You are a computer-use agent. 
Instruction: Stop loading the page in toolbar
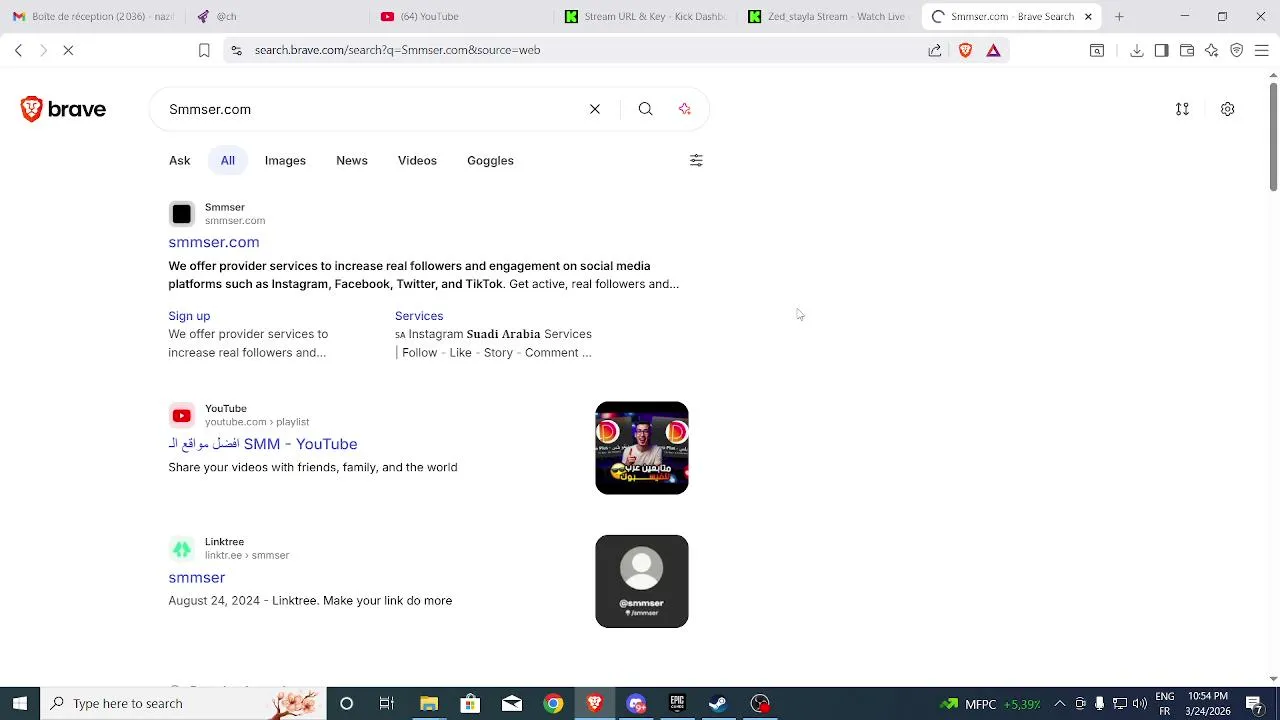(68, 50)
